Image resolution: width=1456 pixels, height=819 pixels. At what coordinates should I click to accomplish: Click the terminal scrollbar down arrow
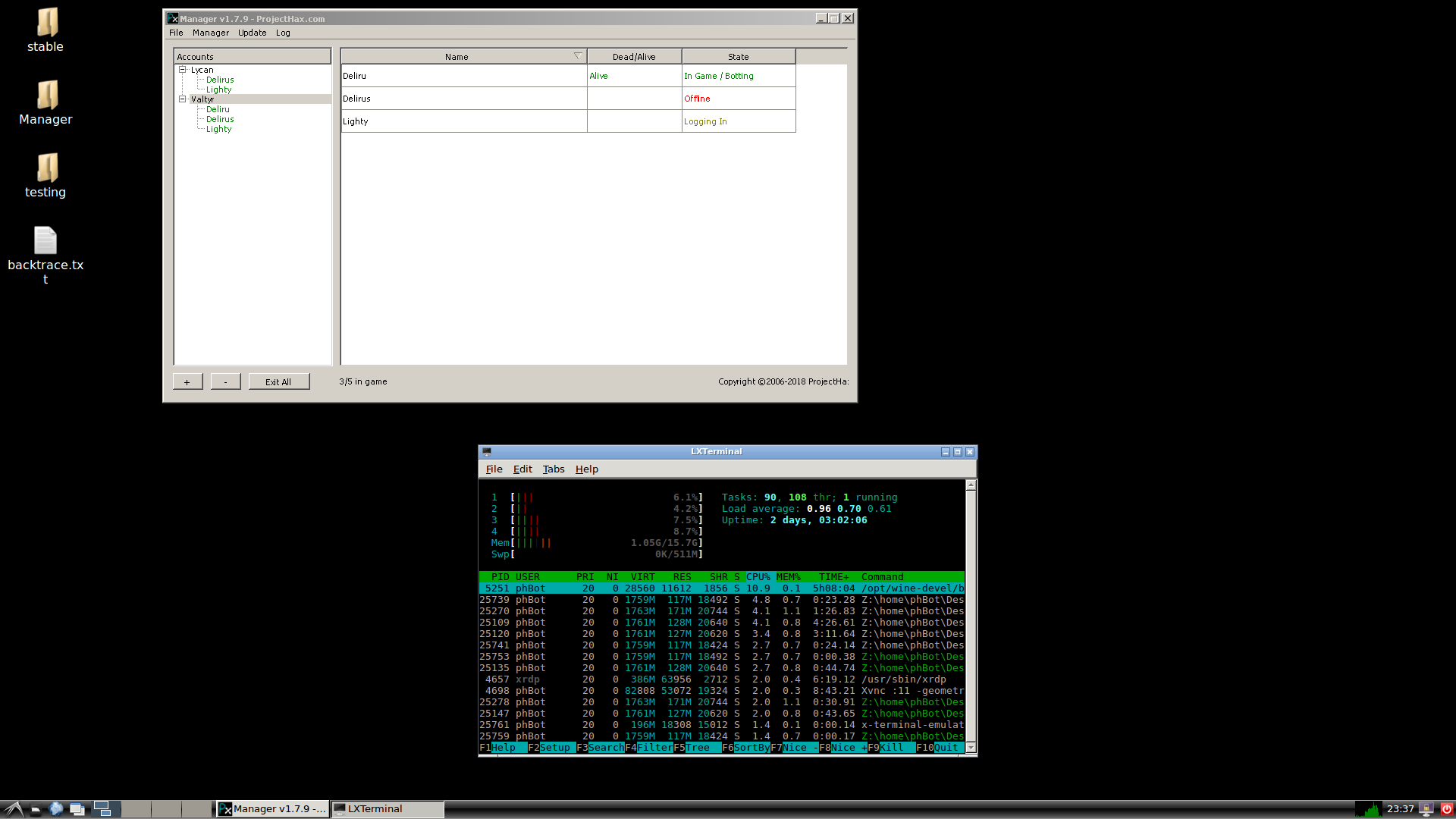click(971, 748)
